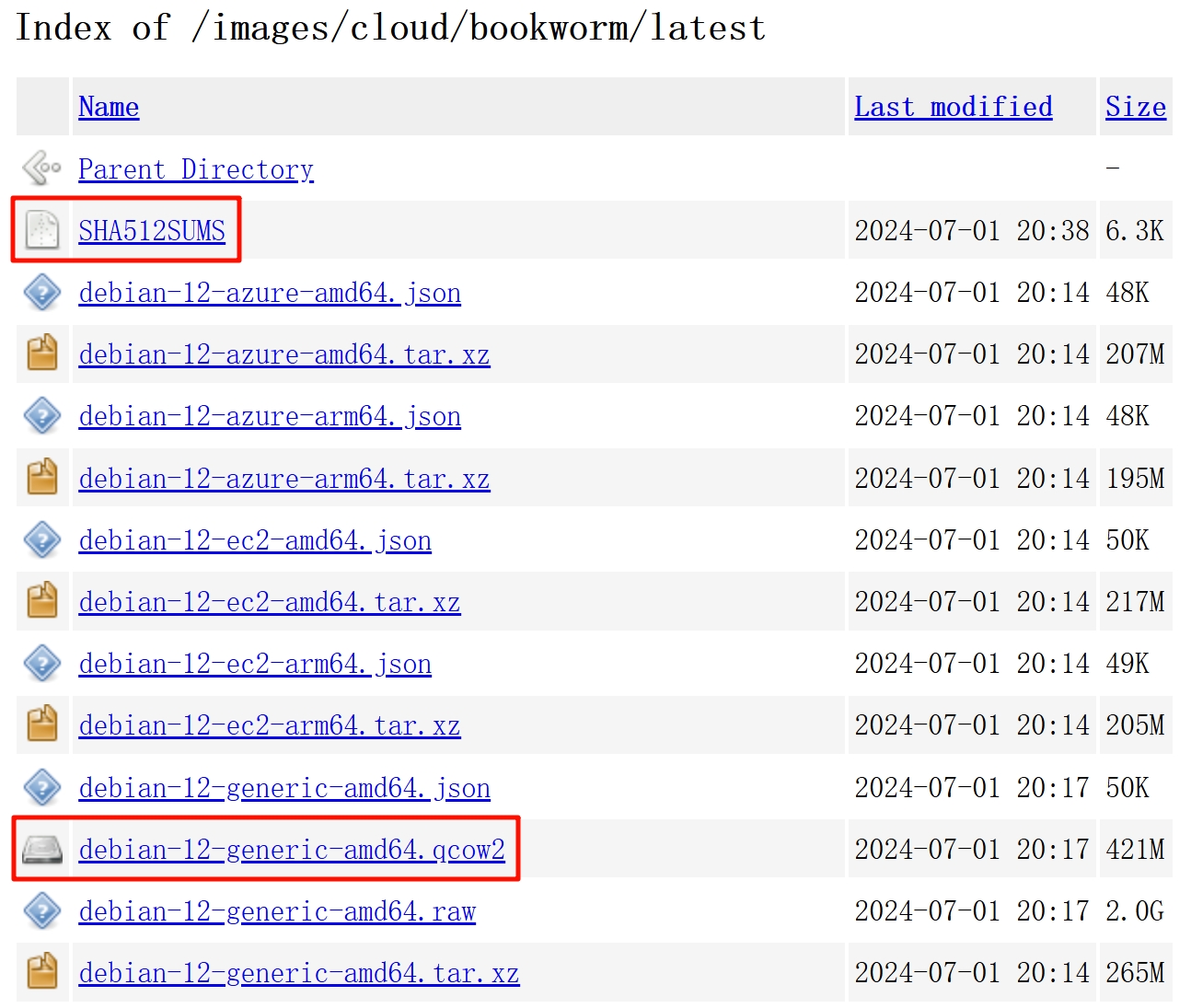Viewport: 1191px width, 1008px height.
Task: Download debian-12-ec2-amd64.tar.xz archive
Action: pos(270,602)
